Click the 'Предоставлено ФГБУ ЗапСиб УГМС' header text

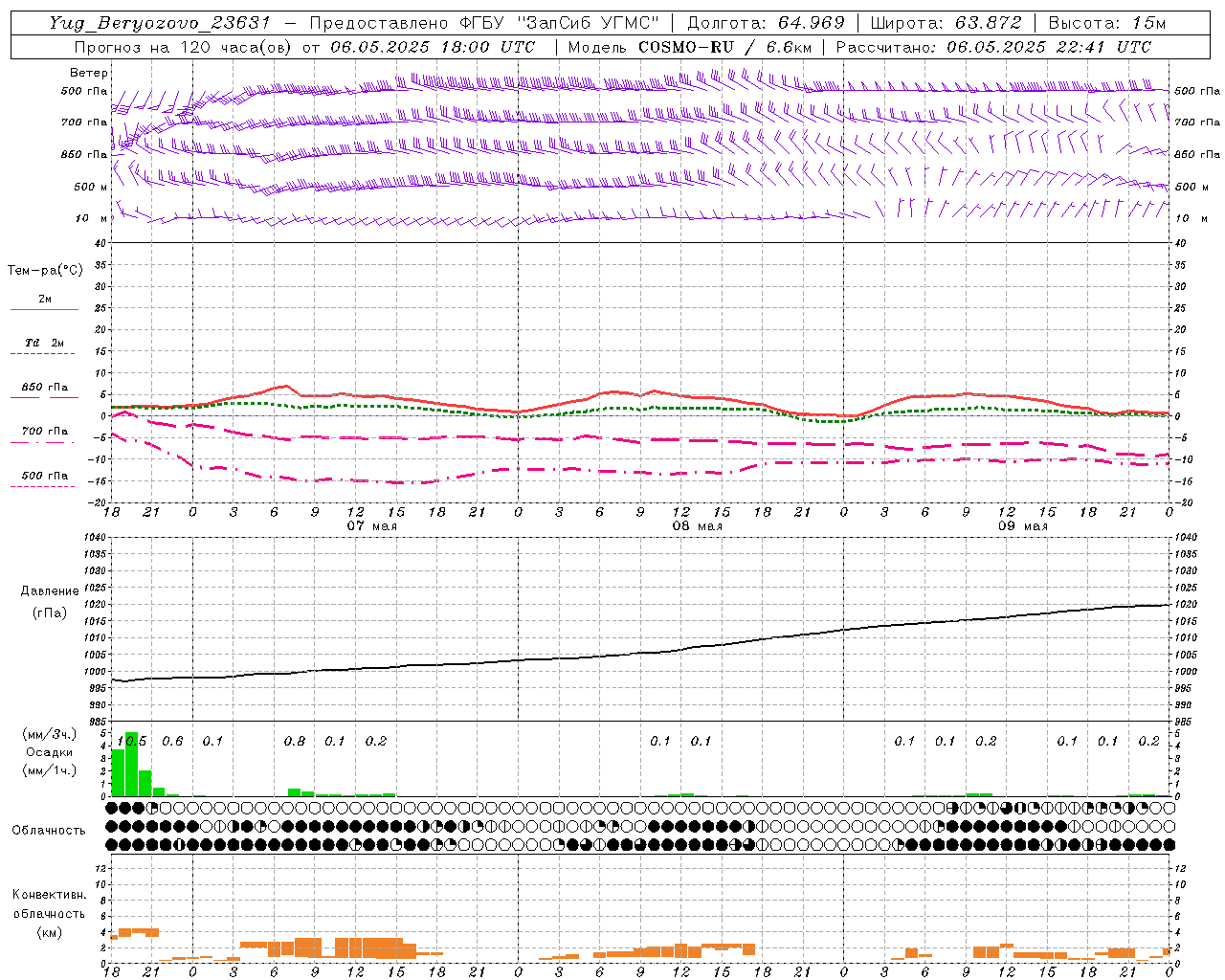click(484, 23)
